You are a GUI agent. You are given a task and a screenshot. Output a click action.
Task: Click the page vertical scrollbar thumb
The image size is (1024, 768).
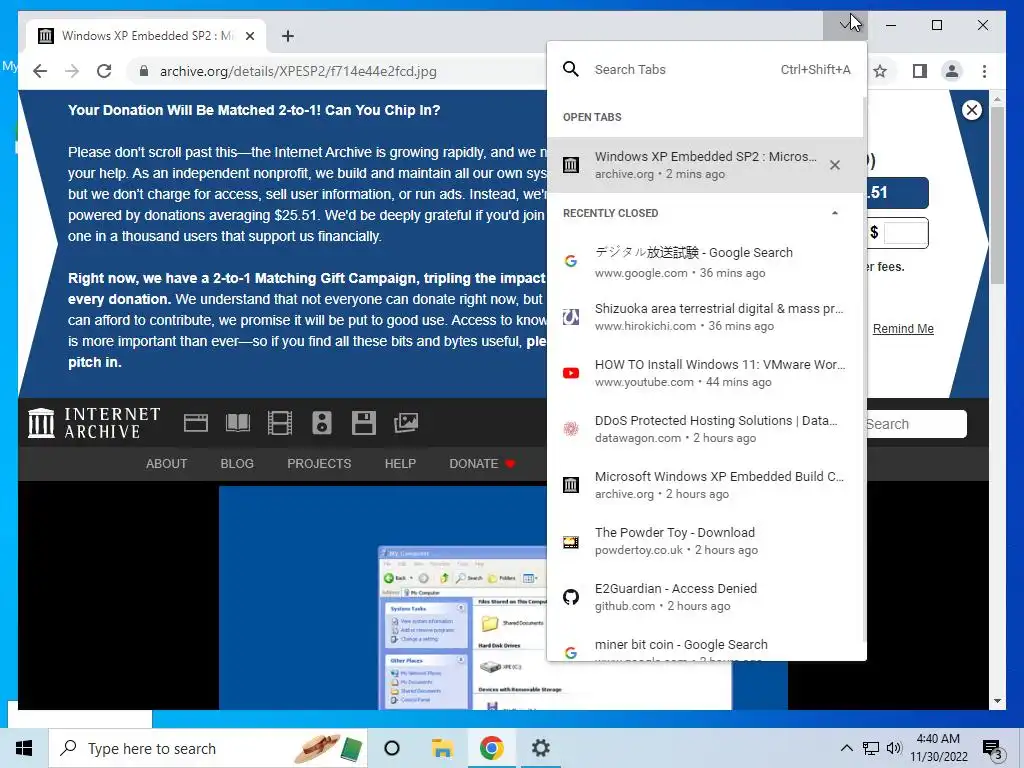tap(997, 194)
